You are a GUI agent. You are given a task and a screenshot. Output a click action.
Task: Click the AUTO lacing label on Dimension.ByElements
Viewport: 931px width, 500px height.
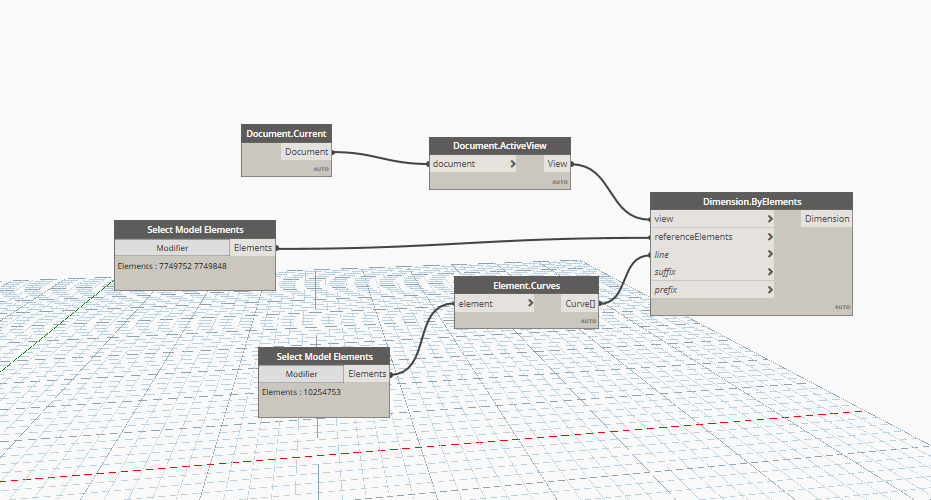pyautogui.click(x=842, y=307)
